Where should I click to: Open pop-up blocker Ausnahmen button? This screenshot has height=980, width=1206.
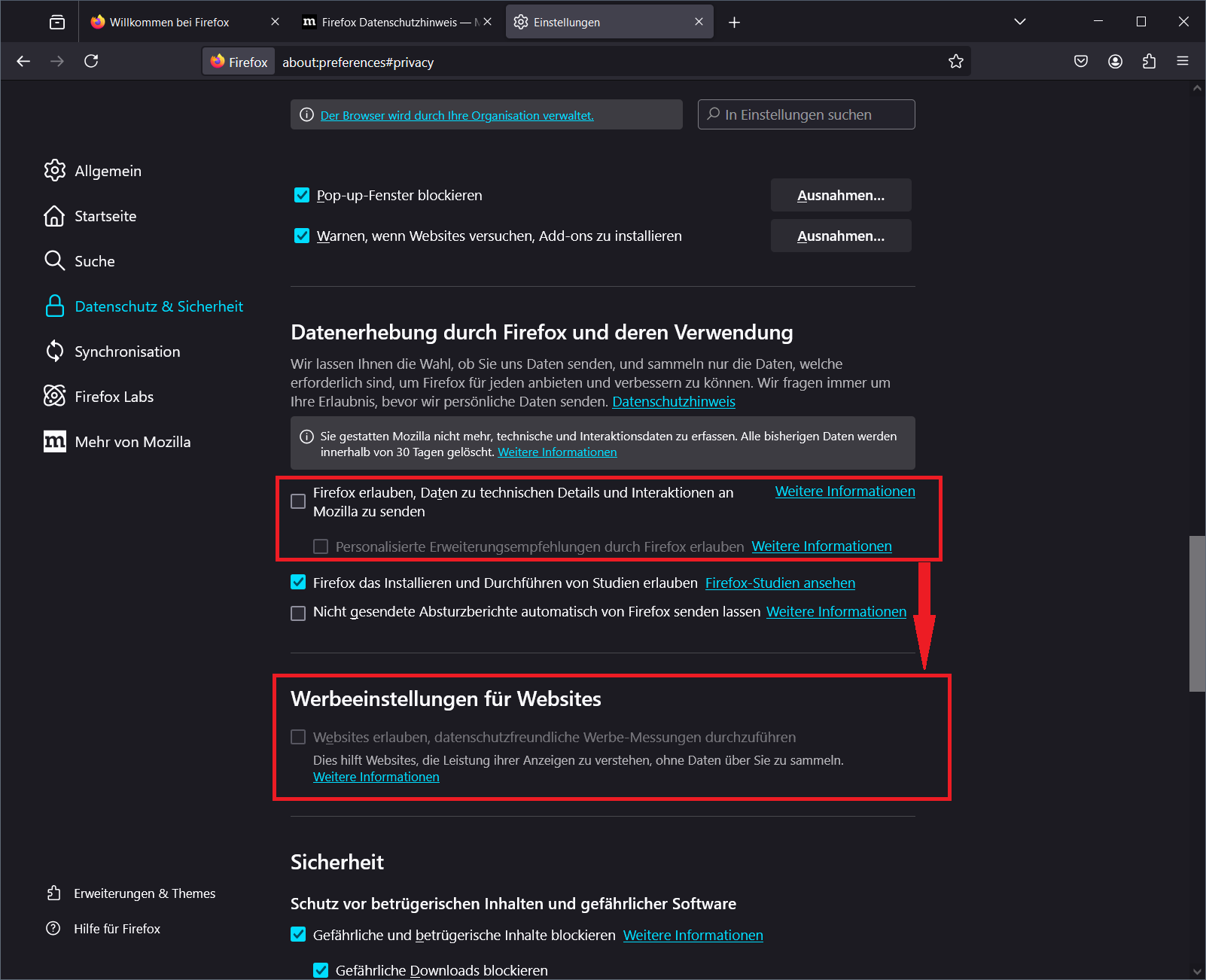point(841,196)
